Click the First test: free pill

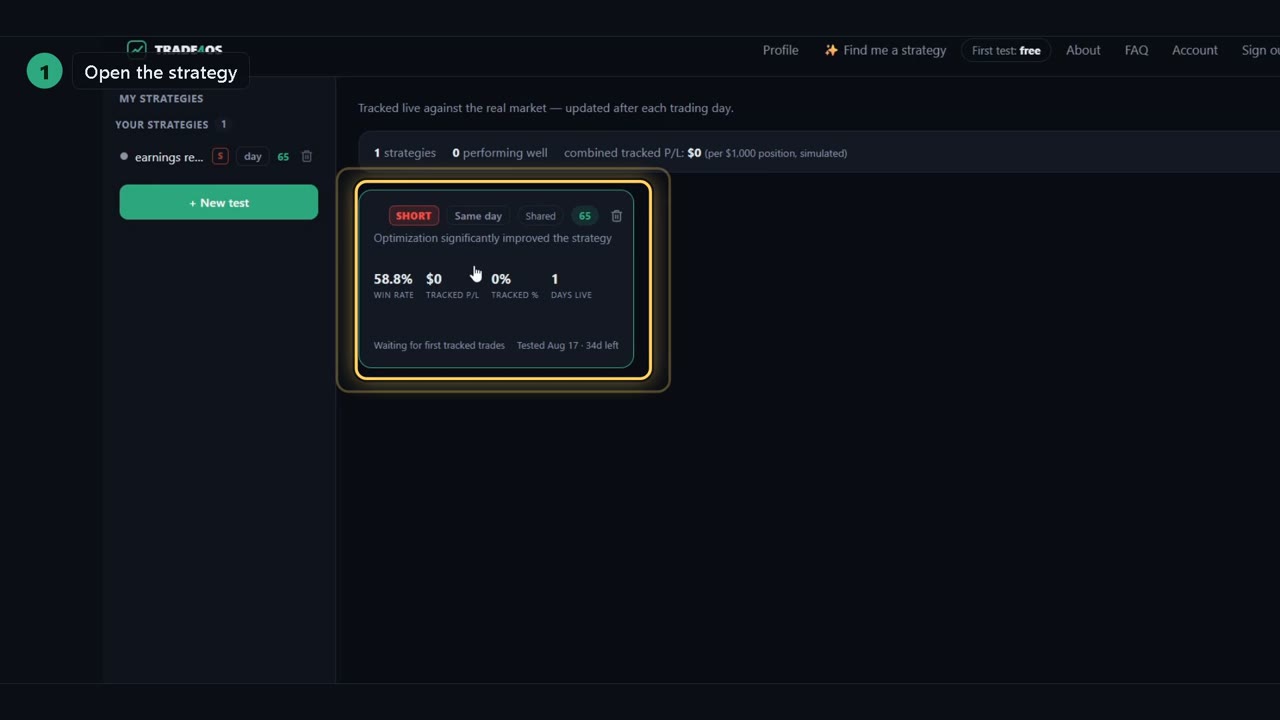click(x=1006, y=50)
